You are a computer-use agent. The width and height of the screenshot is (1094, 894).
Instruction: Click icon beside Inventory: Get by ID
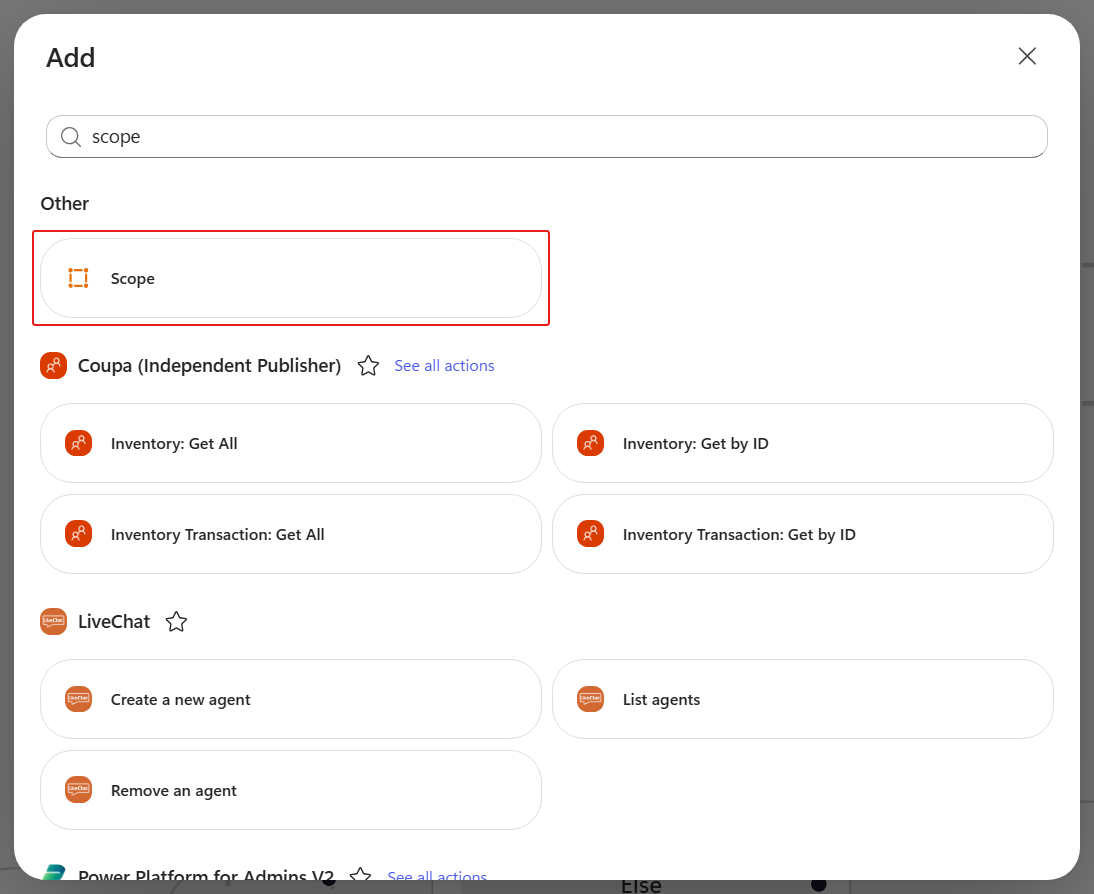pos(590,443)
